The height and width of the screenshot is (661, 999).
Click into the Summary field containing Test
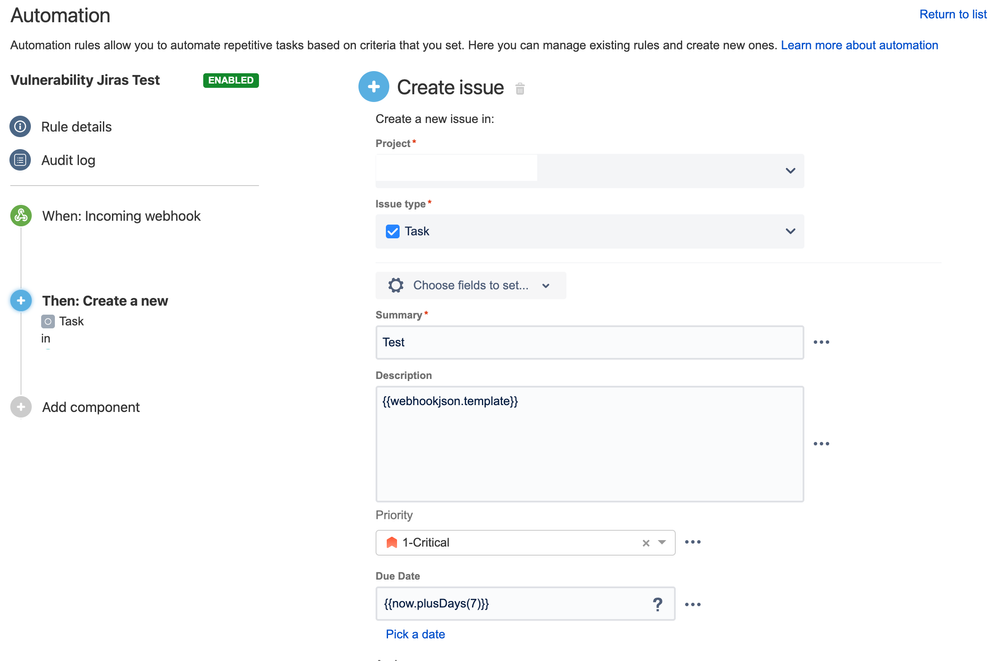pos(589,342)
